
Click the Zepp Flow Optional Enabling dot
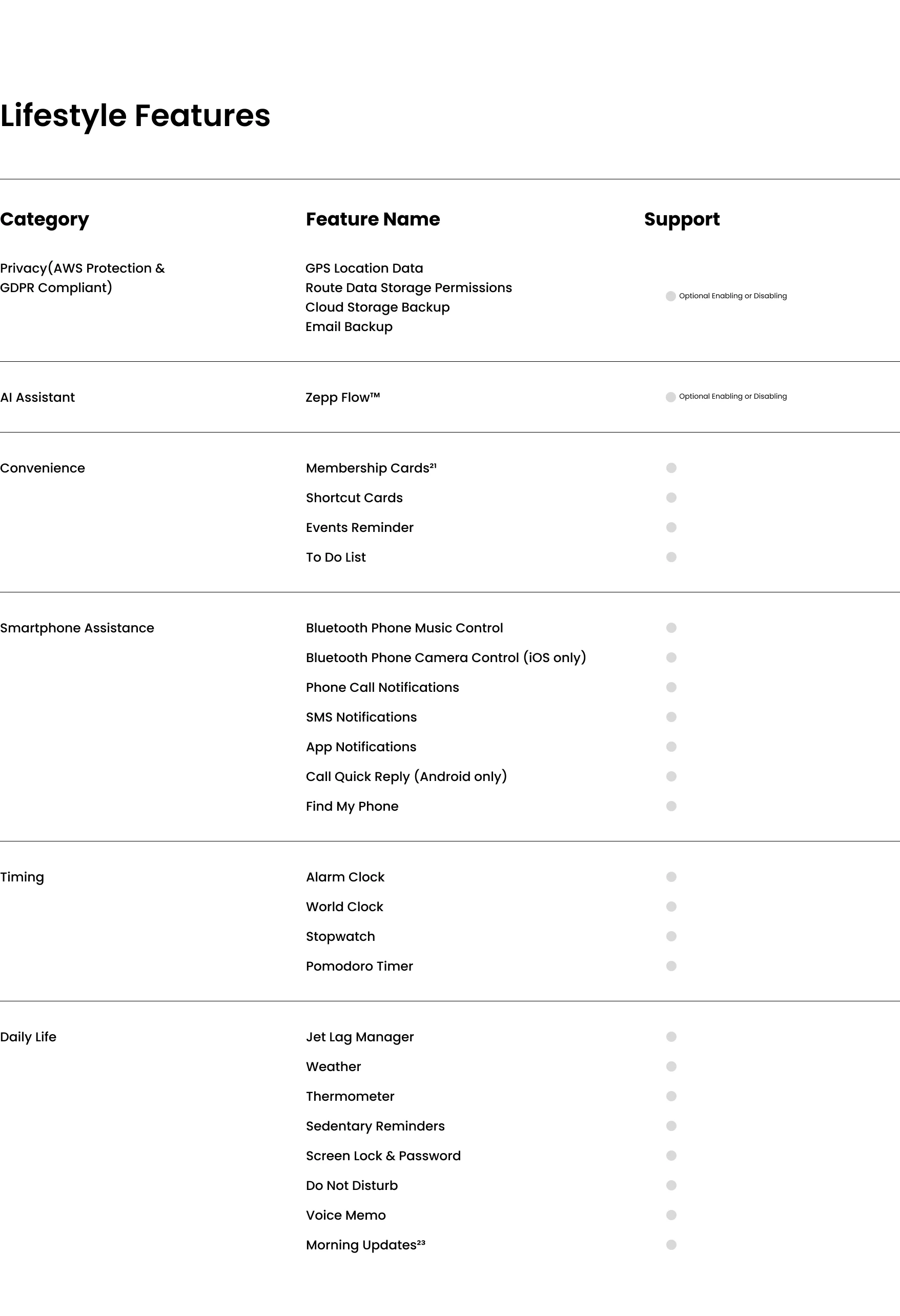(x=670, y=397)
